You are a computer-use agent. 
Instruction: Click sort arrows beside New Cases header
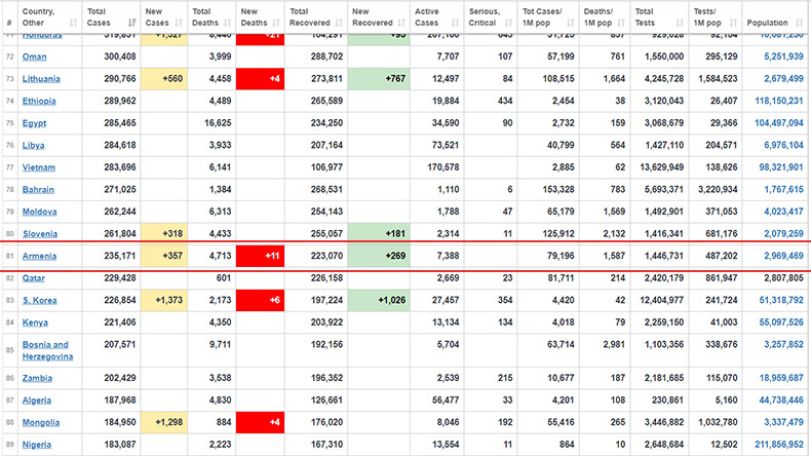[x=179, y=23]
